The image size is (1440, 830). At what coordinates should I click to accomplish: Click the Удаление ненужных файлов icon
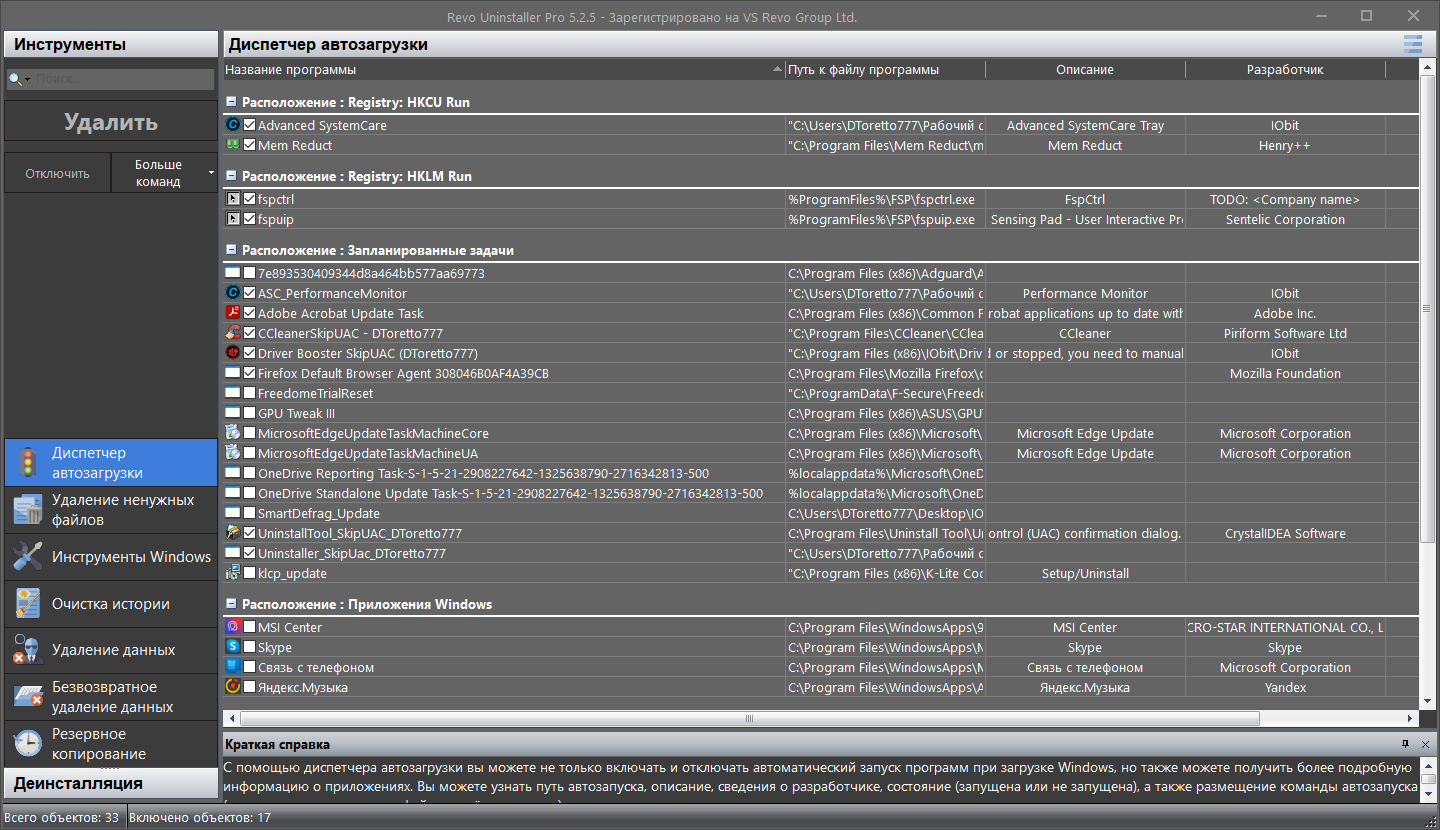(x=27, y=510)
